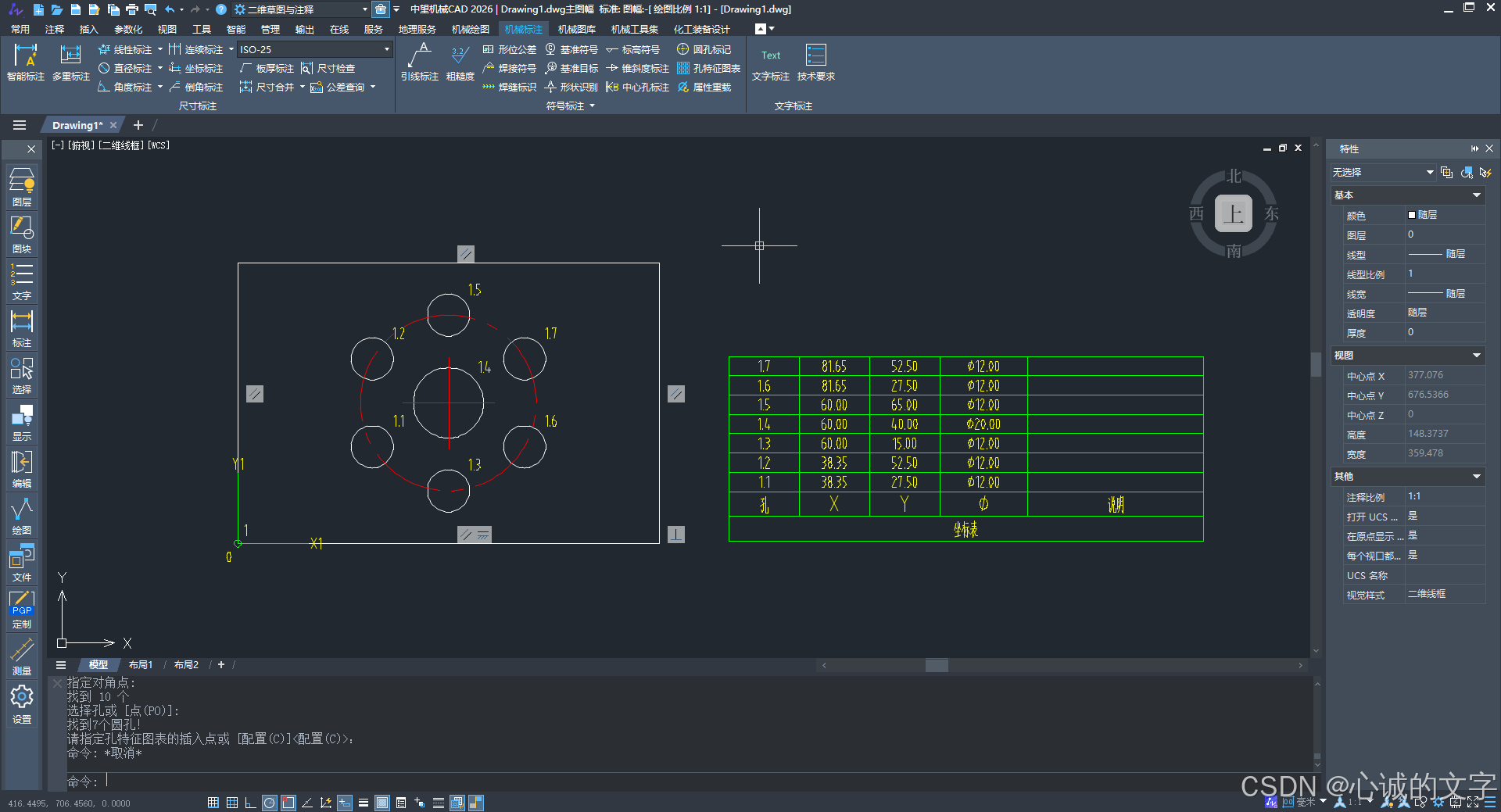This screenshot has width=1501, height=812.
Task: Switch to the 参数化 ribbon tab
Action: pyautogui.click(x=128, y=29)
